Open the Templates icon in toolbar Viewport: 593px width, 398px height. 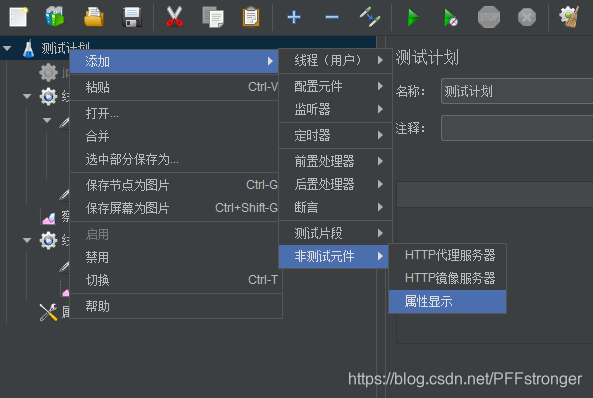coord(55,17)
